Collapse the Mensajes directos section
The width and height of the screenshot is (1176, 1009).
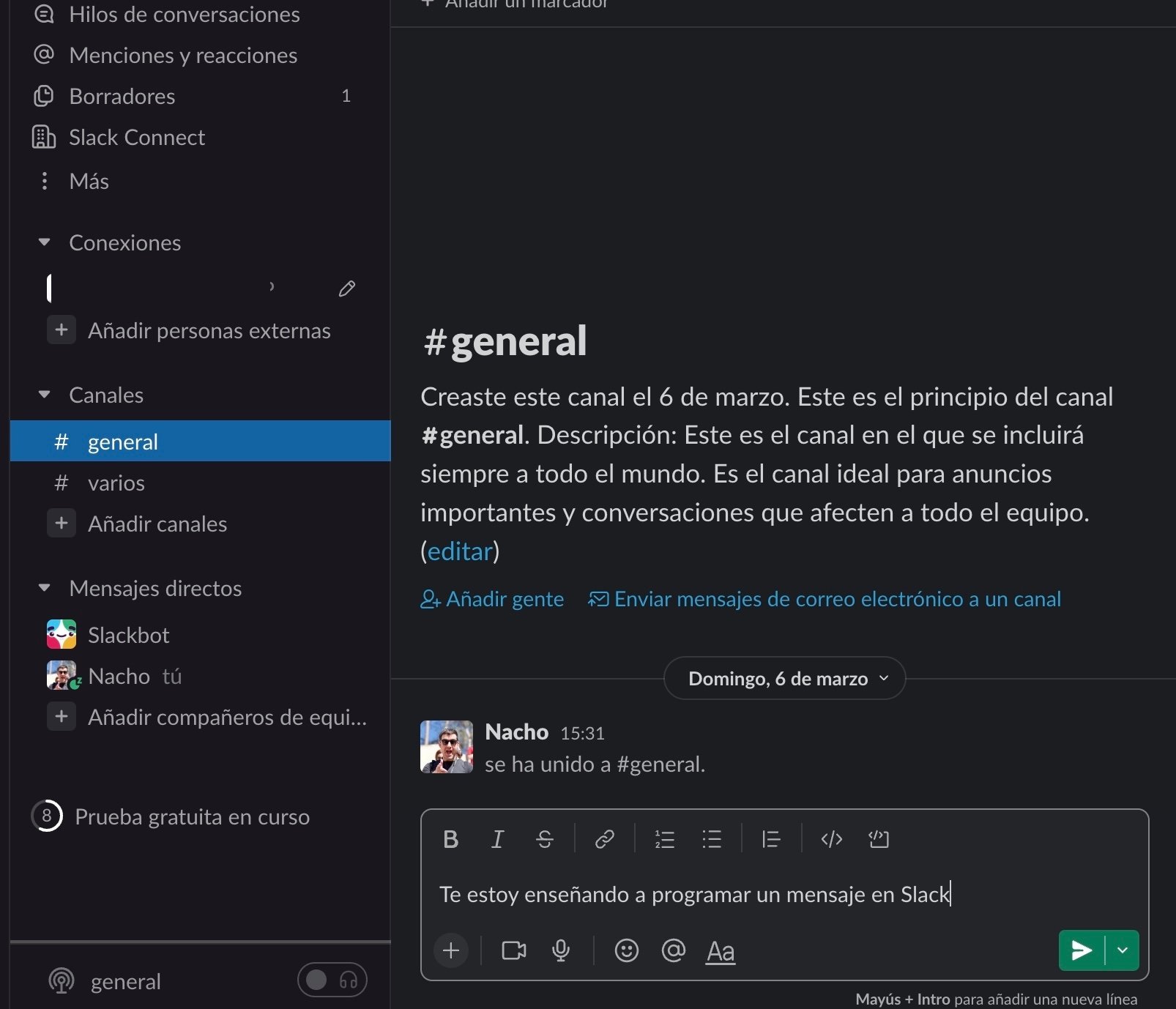(45, 588)
